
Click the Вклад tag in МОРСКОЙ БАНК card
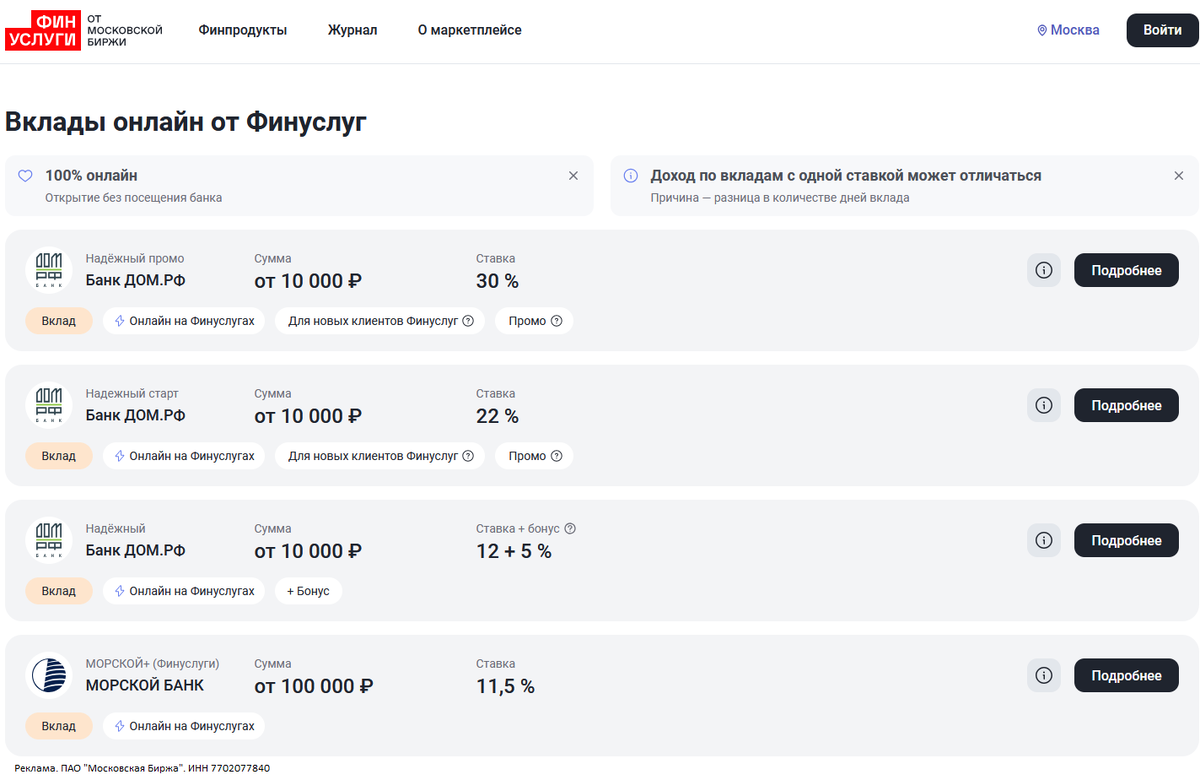59,726
